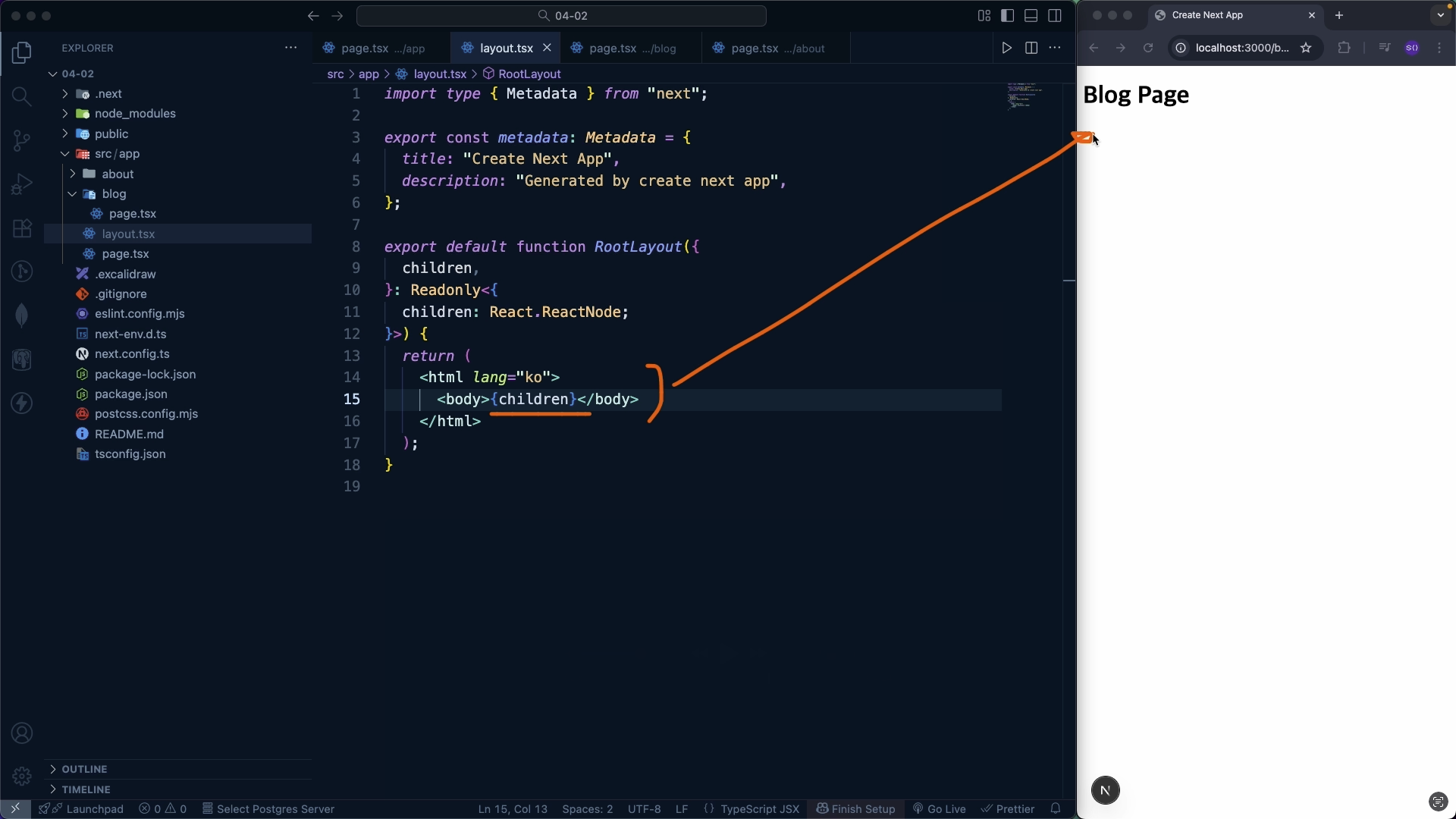Click TypeScript JSX language mode
Viewport: 1456px width, 819px height.
pos(759,809)
